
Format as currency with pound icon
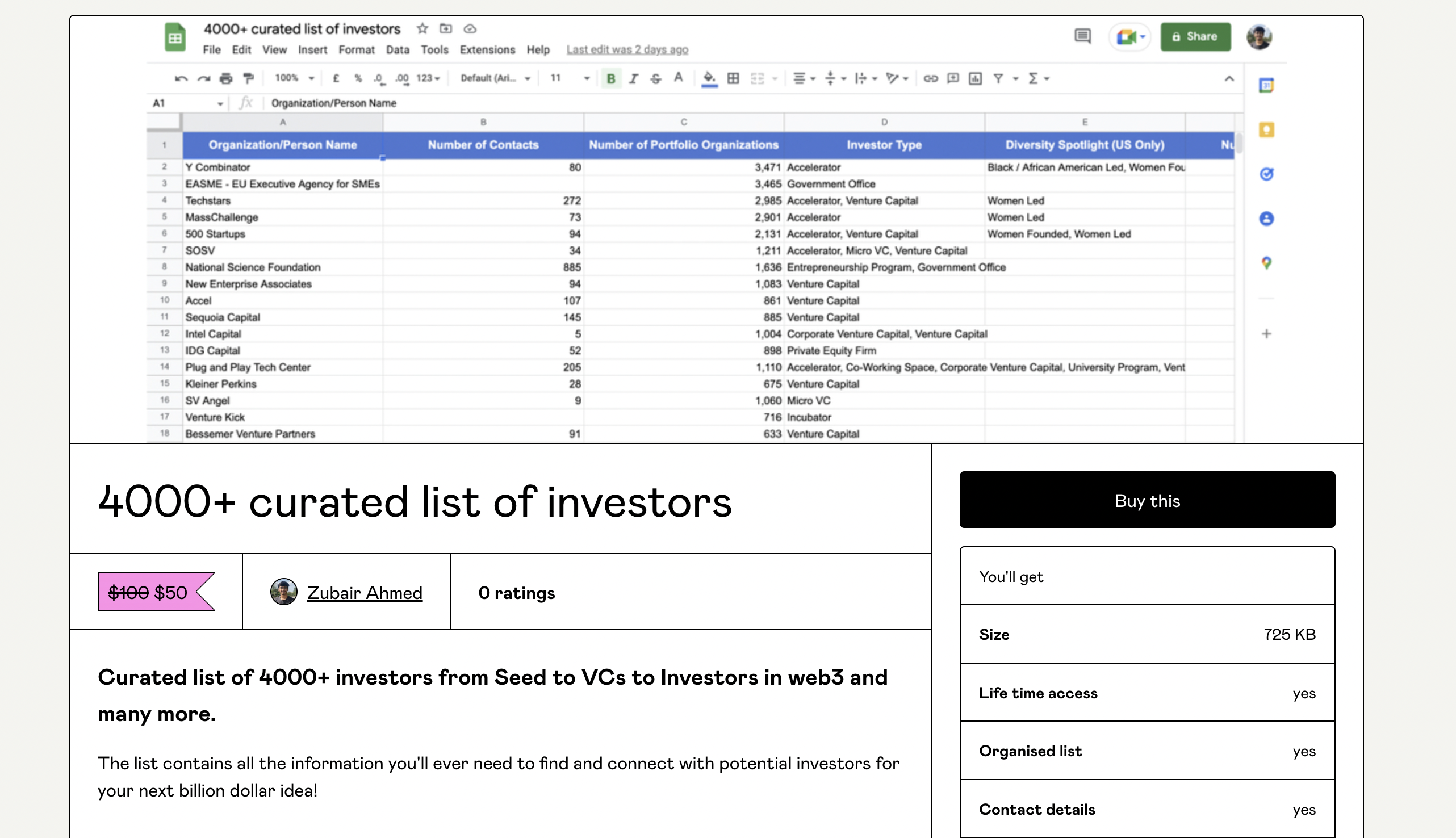click(336, 78)
